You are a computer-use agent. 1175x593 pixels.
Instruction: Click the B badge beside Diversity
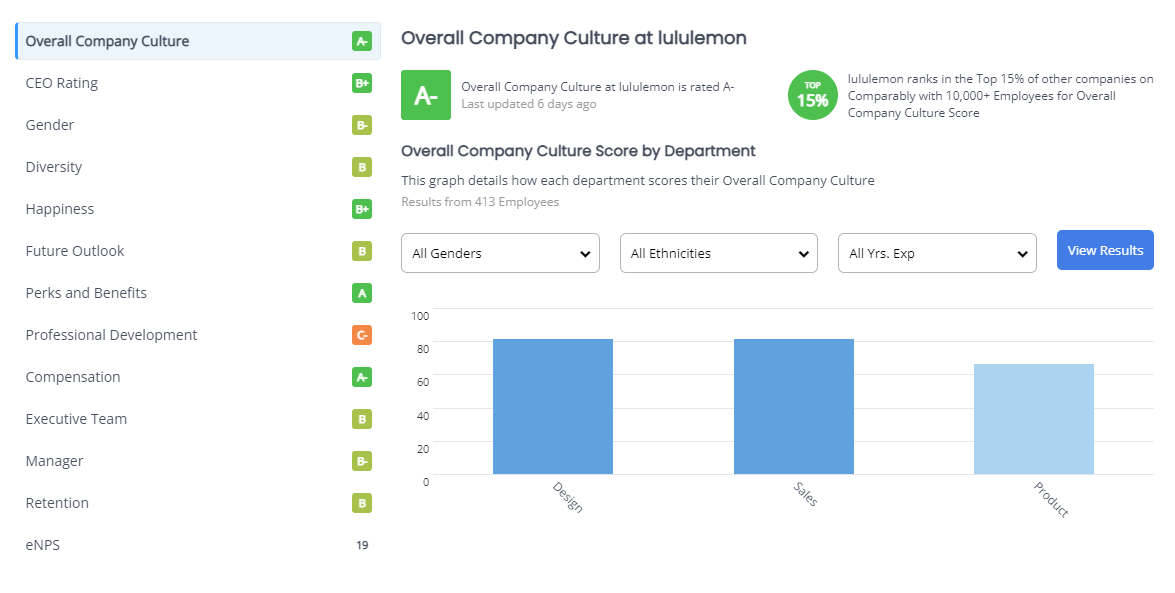(x=362, y=167)
